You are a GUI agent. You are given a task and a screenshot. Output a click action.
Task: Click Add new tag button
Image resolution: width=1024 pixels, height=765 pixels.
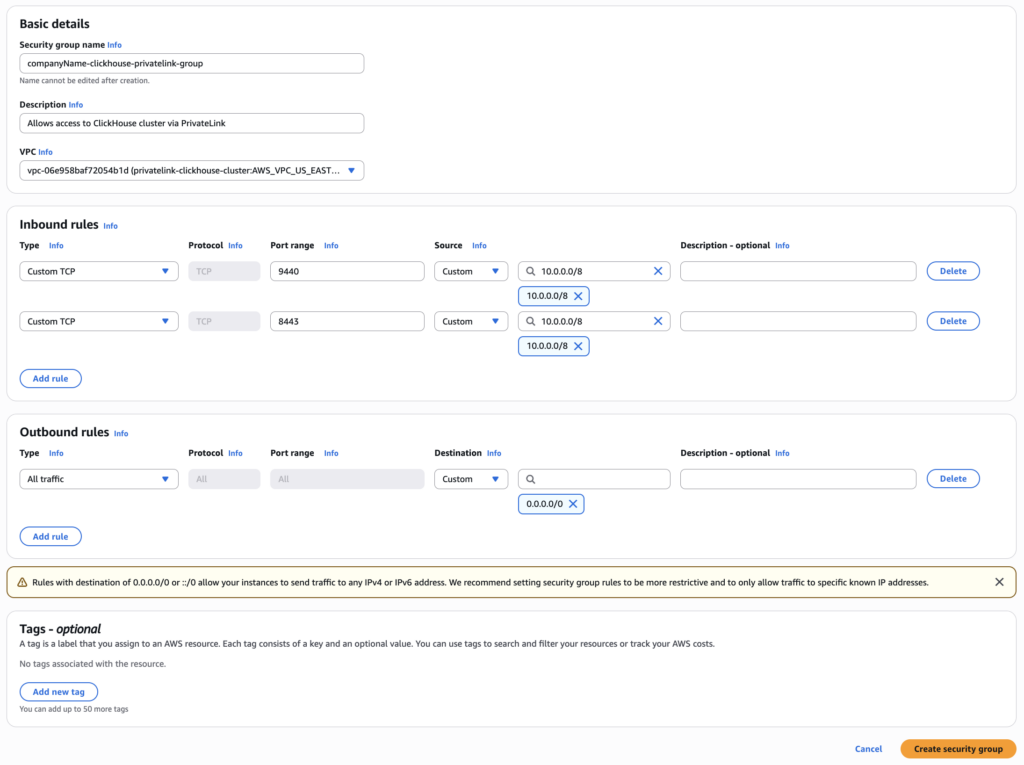(58, 692)
